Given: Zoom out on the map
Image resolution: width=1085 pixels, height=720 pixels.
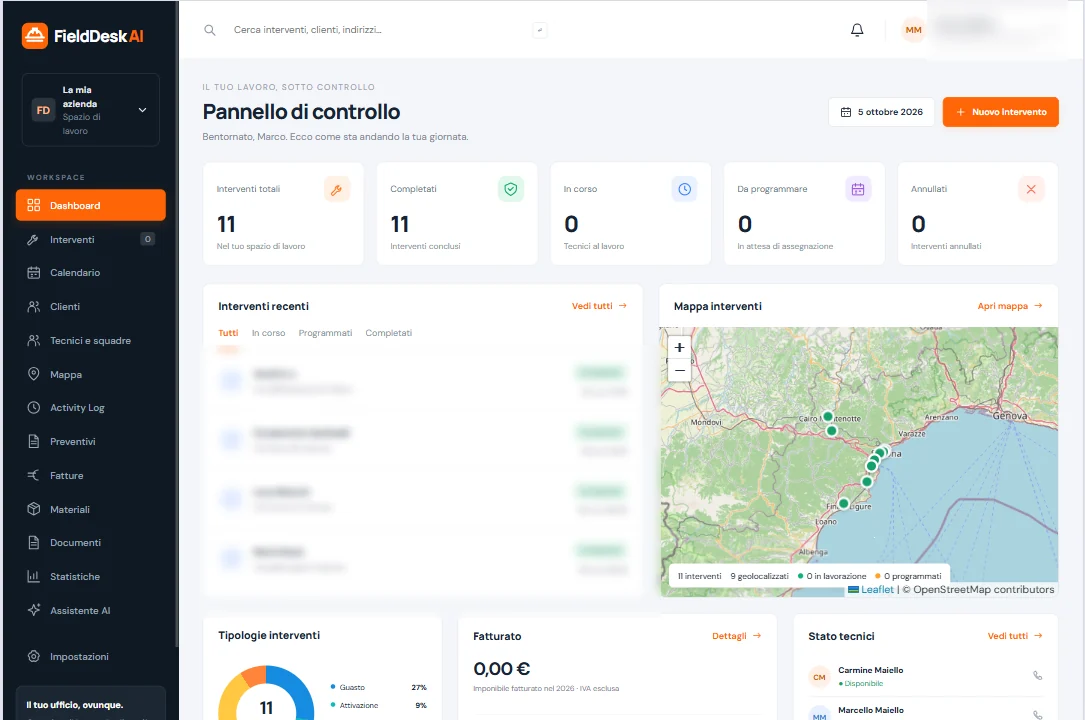Looking at the screenshot, I should click(x=680, y=371).
